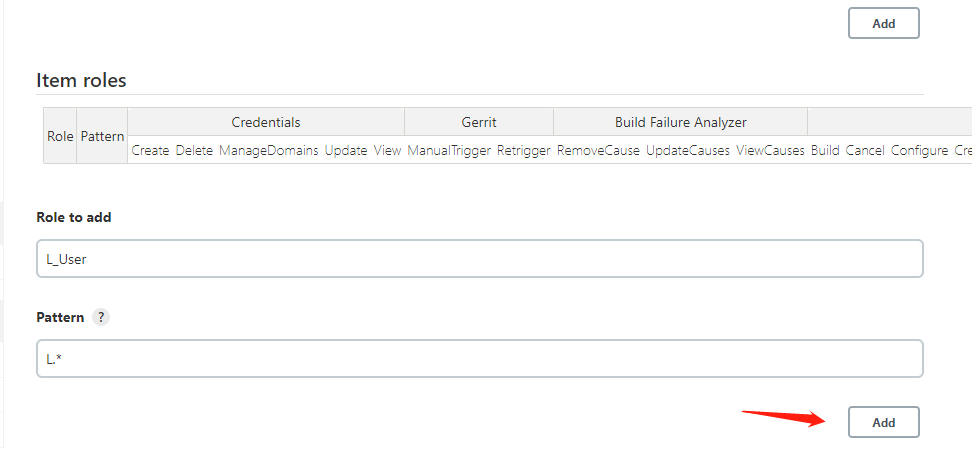Click the Credentials View permission header

tap(387, 150)
